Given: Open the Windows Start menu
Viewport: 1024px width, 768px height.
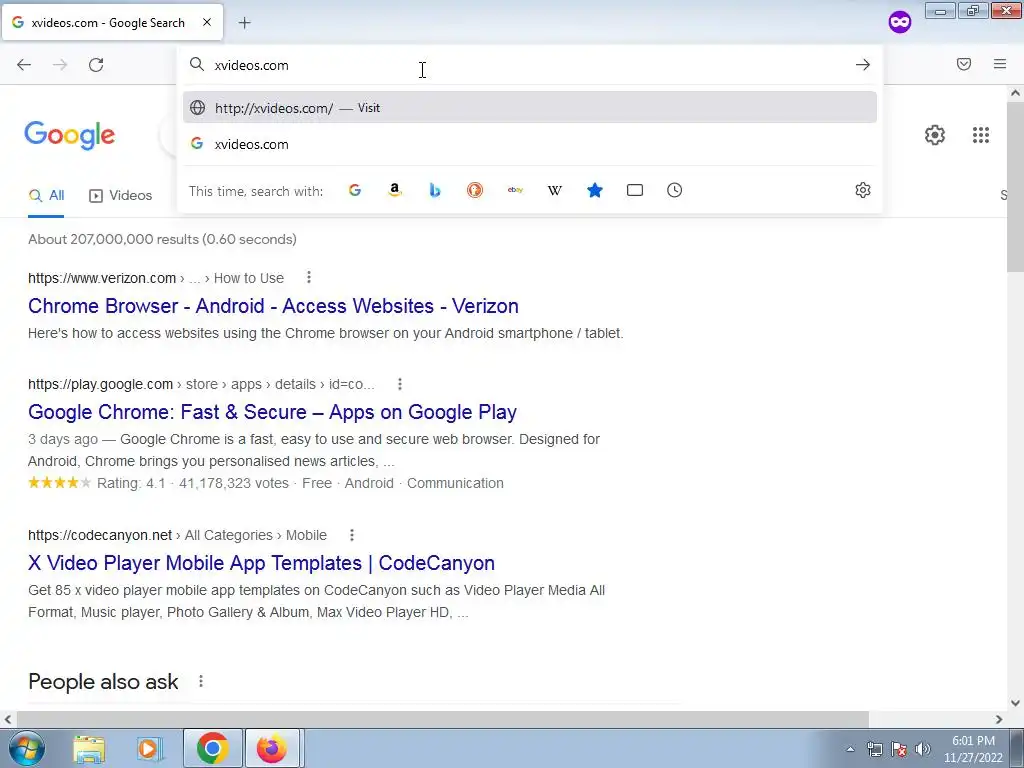Looking at the screenshot, I should coord(27,748).
